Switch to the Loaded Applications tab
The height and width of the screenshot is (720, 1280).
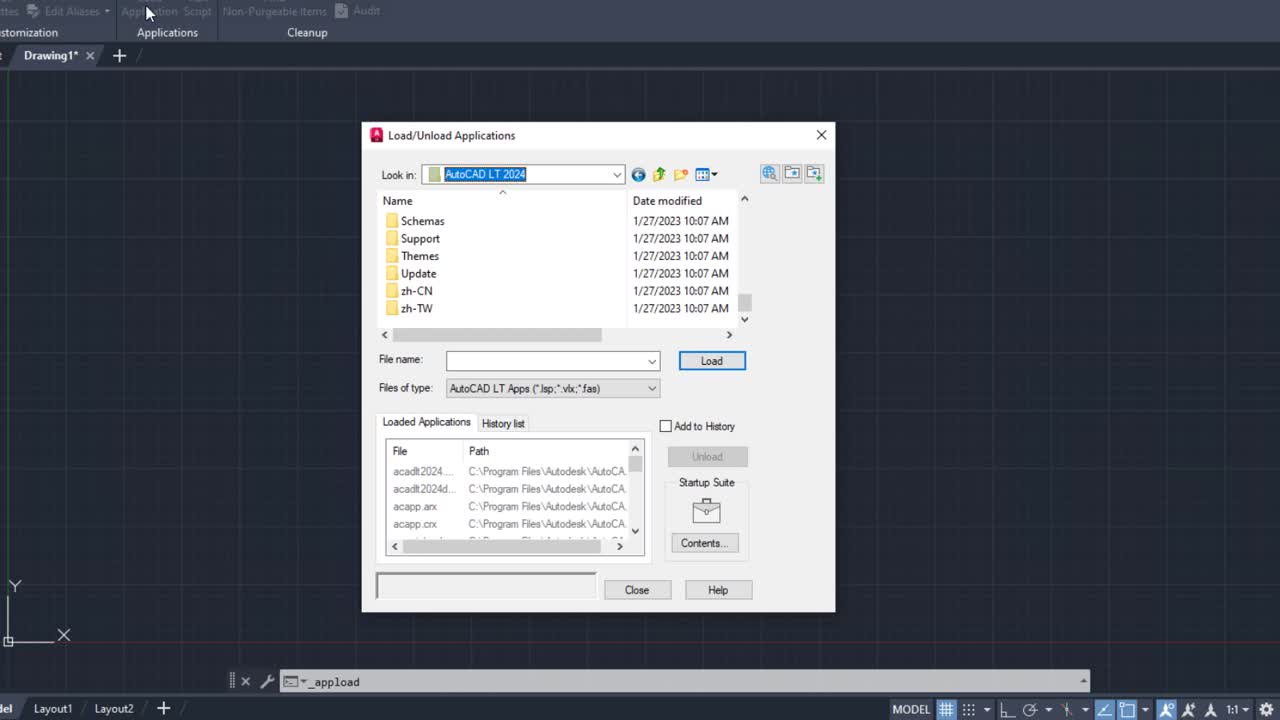click(426, 422)
